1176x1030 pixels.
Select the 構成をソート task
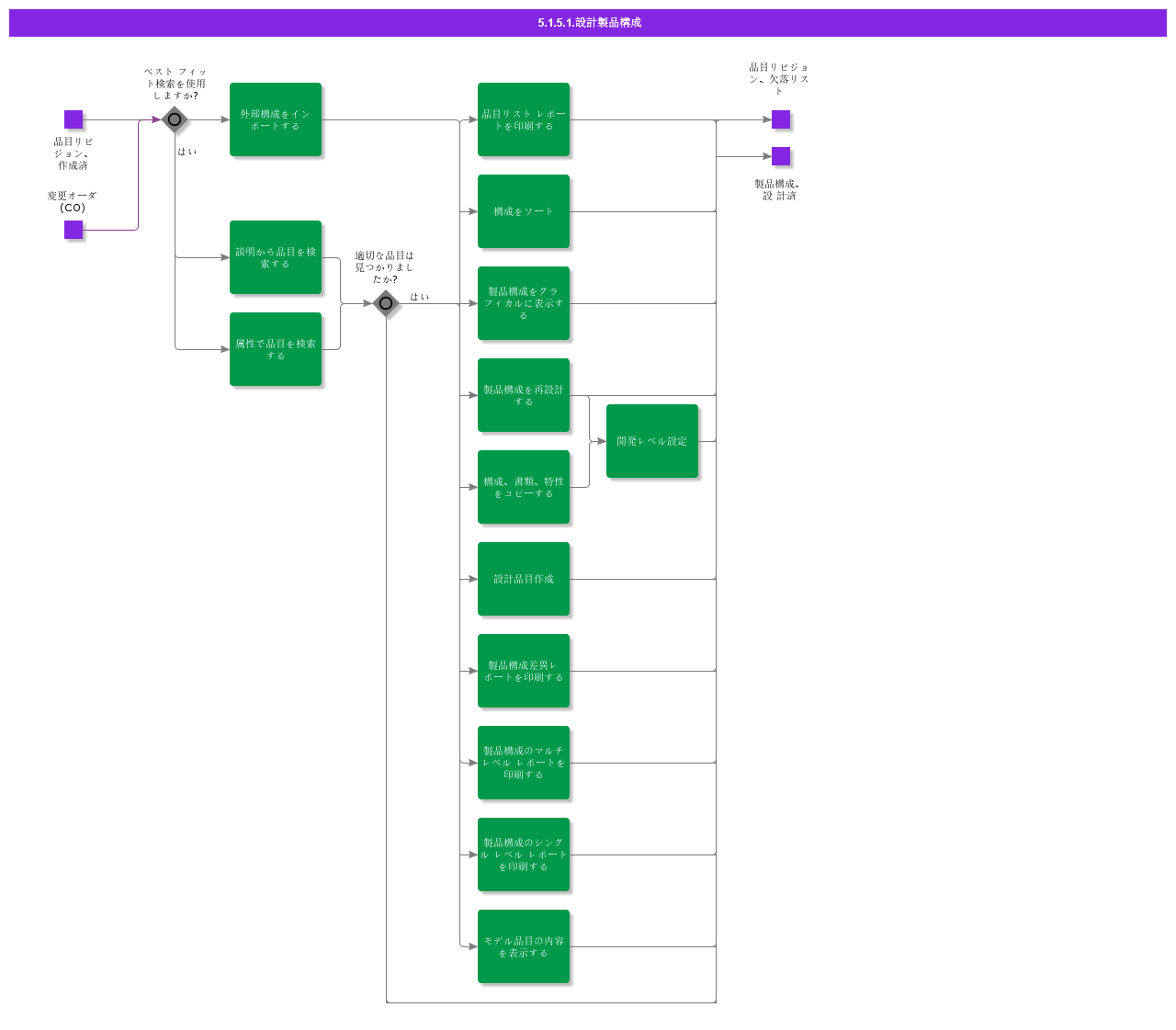point(524,210)
